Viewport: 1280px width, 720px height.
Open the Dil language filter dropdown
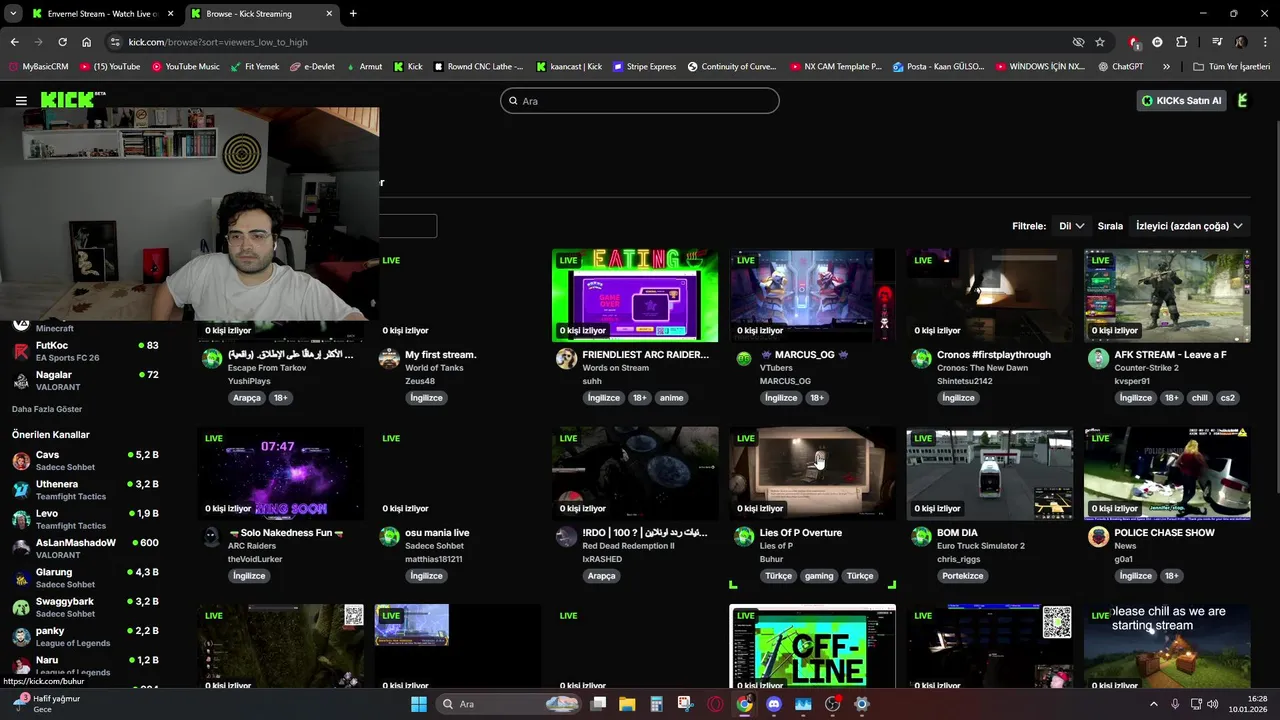pos(1072,226)
